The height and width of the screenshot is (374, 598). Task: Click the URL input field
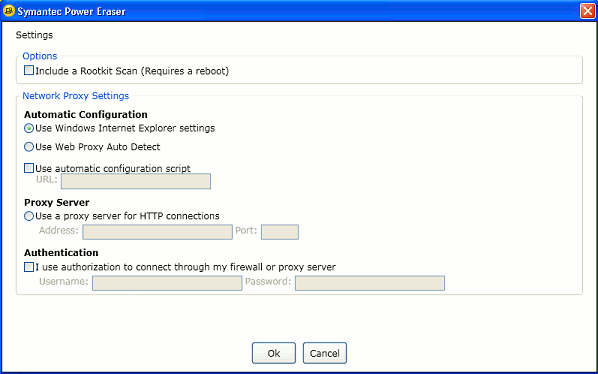[136, 181]
